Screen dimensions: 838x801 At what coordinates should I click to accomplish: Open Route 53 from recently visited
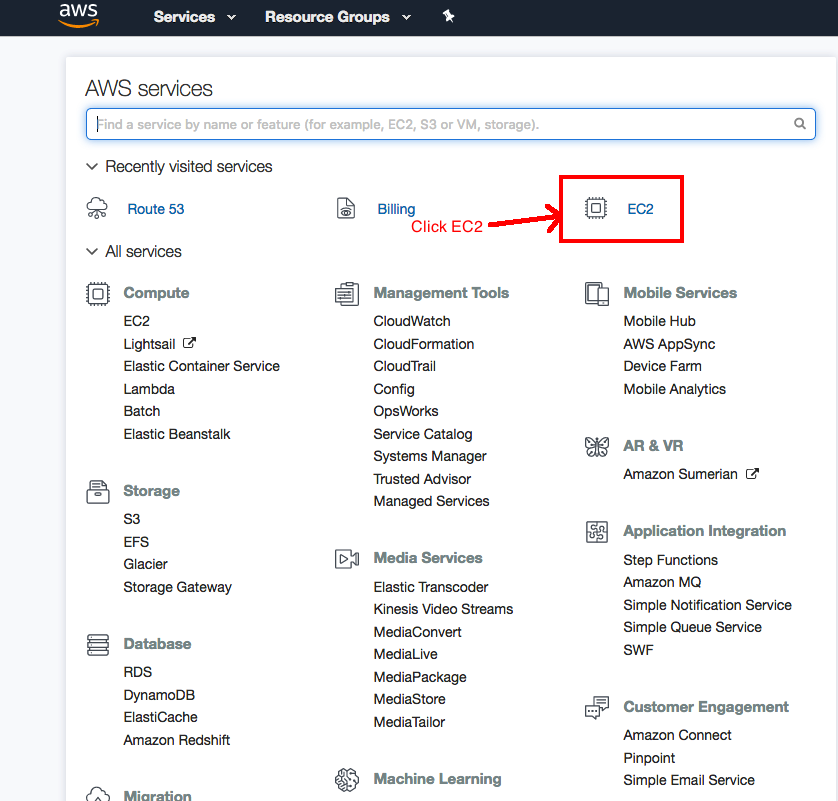156,209
